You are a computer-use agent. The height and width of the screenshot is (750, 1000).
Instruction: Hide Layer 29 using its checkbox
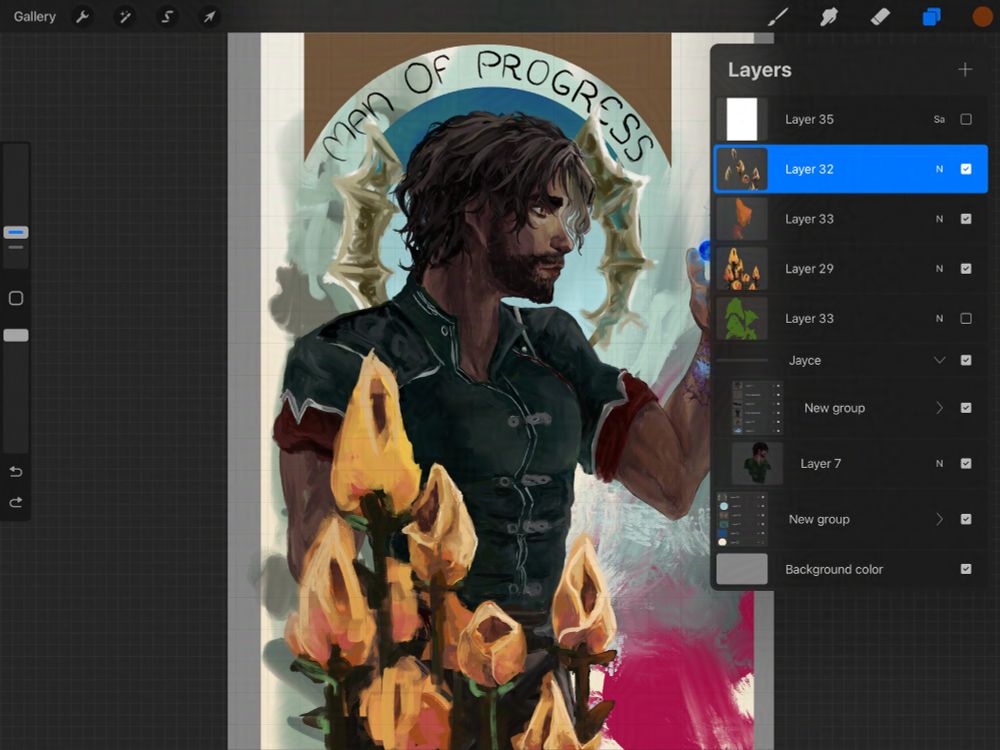tap(966, 268)
